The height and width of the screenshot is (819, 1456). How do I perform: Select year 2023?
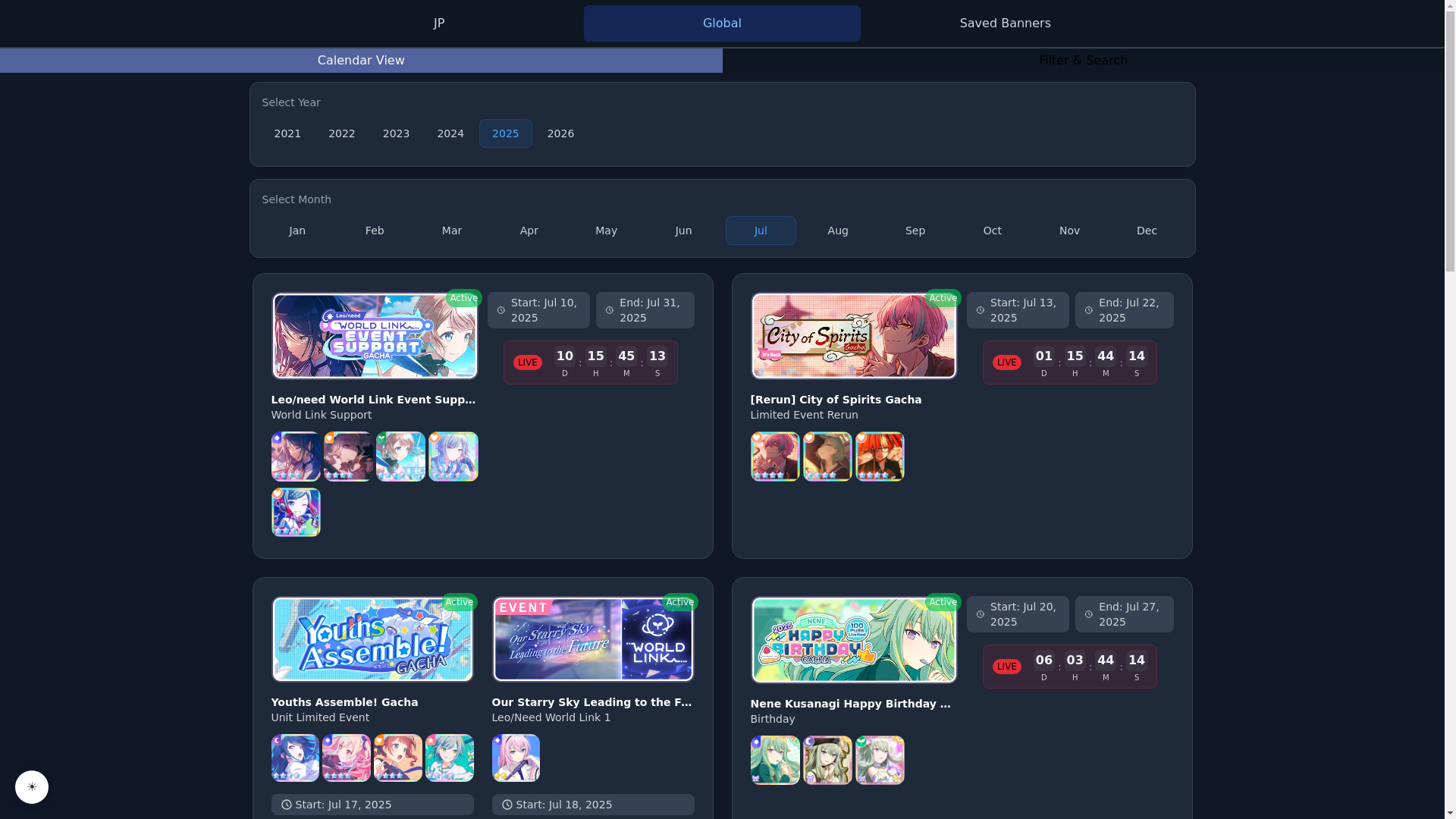396,133
